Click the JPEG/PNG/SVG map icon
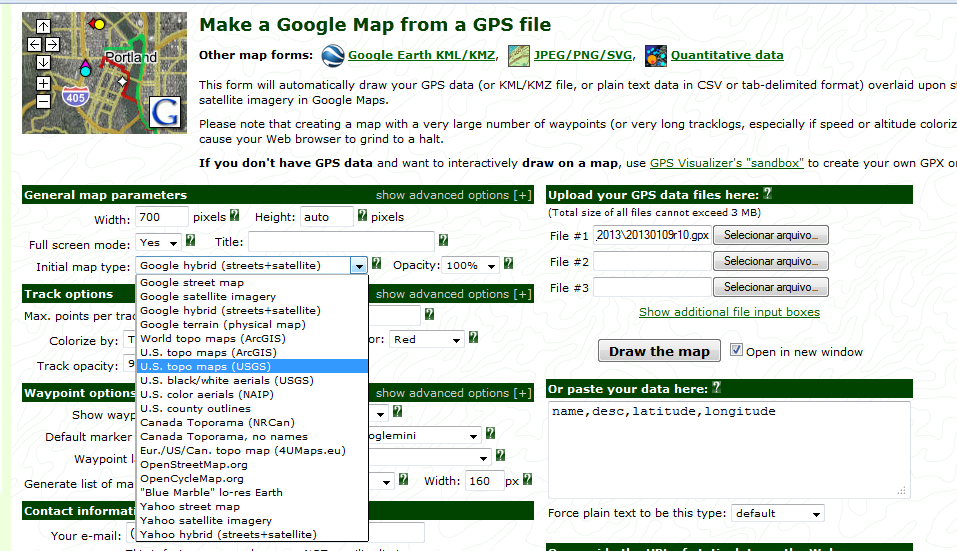The image size is (957, 551). point(519,55)
